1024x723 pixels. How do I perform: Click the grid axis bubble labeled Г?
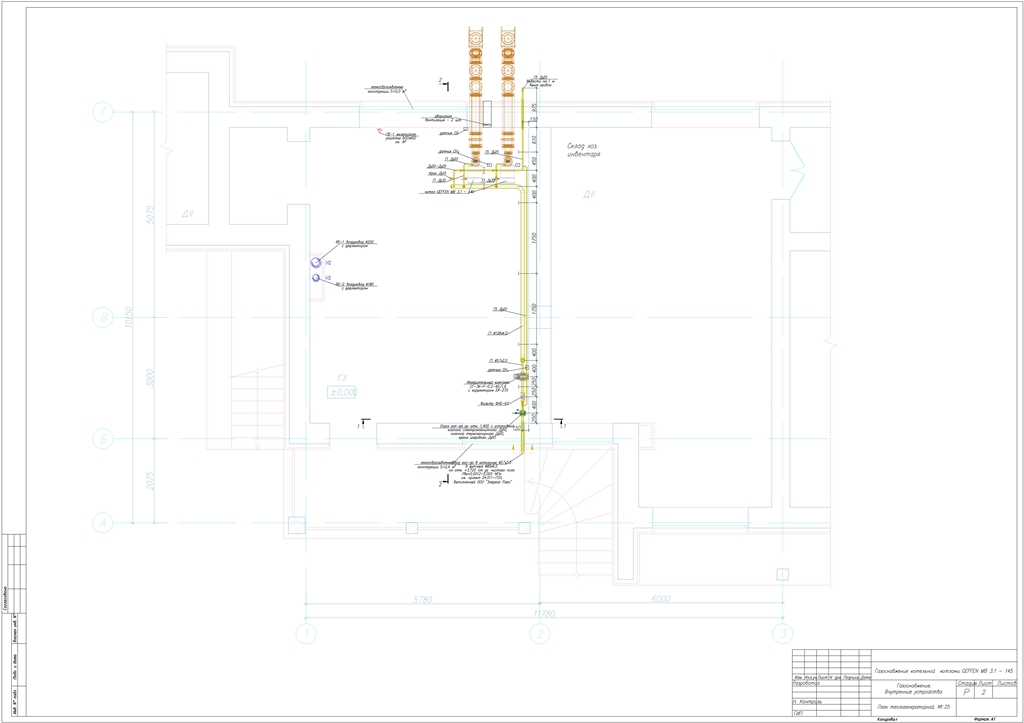pyautogui.click(x=103, y=112)
